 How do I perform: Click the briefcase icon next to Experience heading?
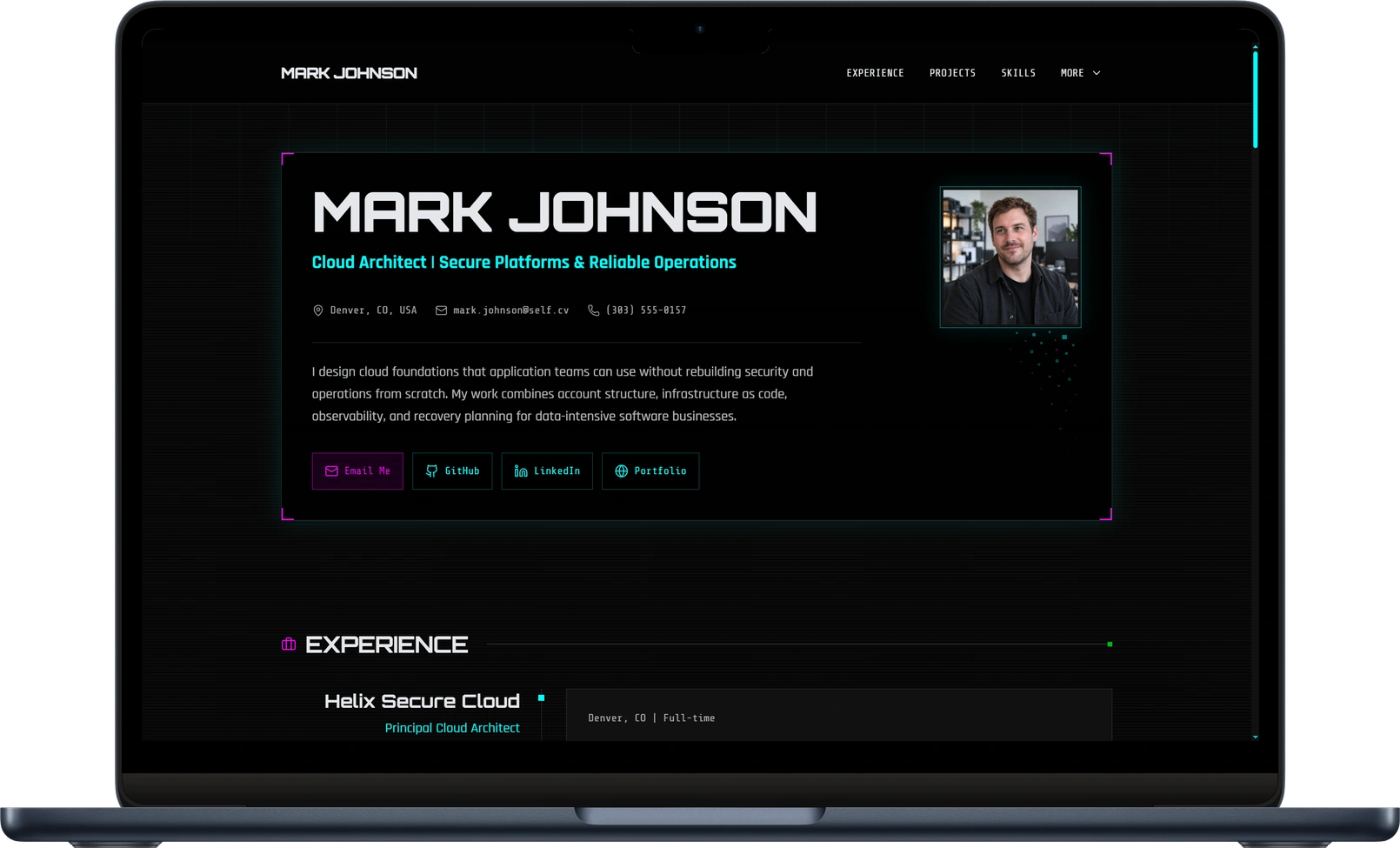coord(289,644)
